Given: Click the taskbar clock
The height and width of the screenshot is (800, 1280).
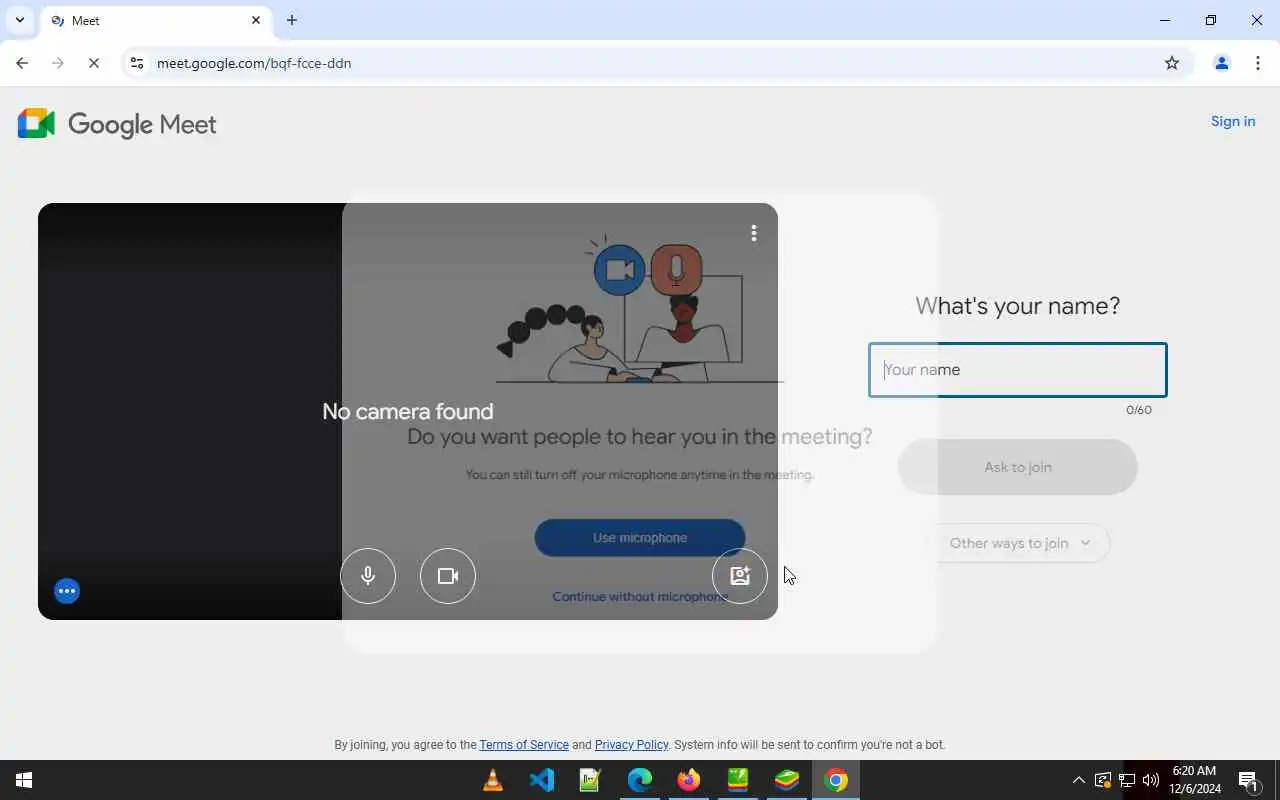Looking at the screenshot, I should (1195, 780).
